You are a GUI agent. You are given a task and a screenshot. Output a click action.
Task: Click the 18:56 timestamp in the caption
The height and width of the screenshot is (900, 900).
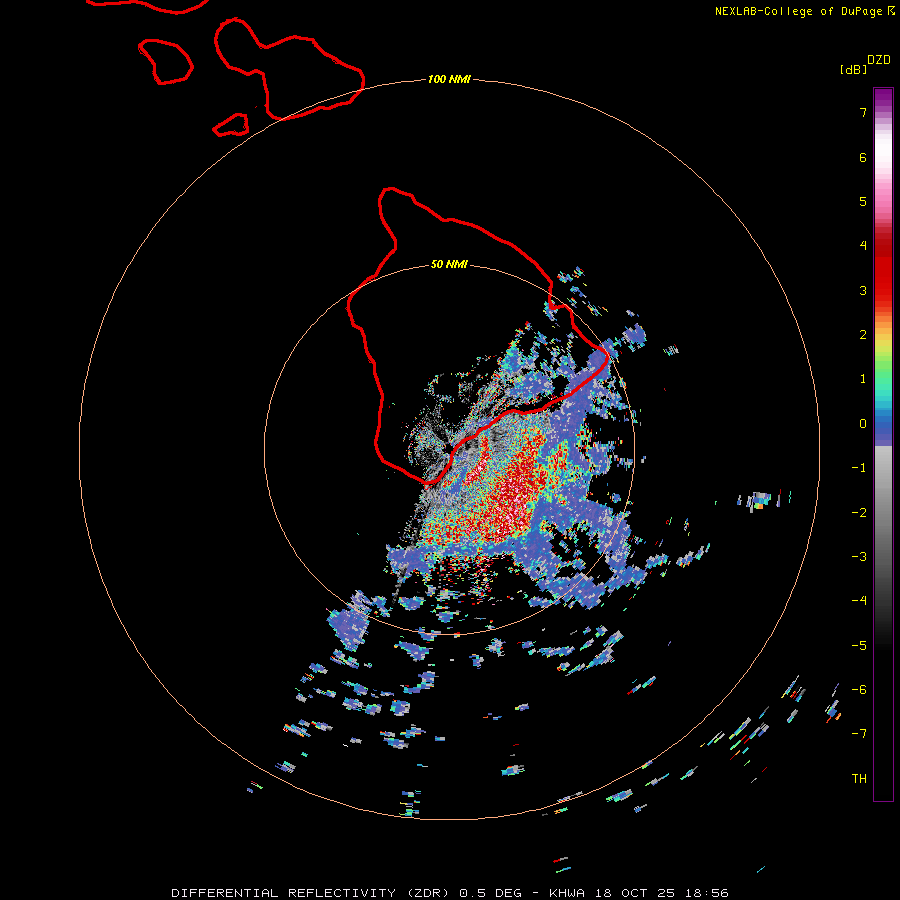pyautogui.click(x=708, y=893)
